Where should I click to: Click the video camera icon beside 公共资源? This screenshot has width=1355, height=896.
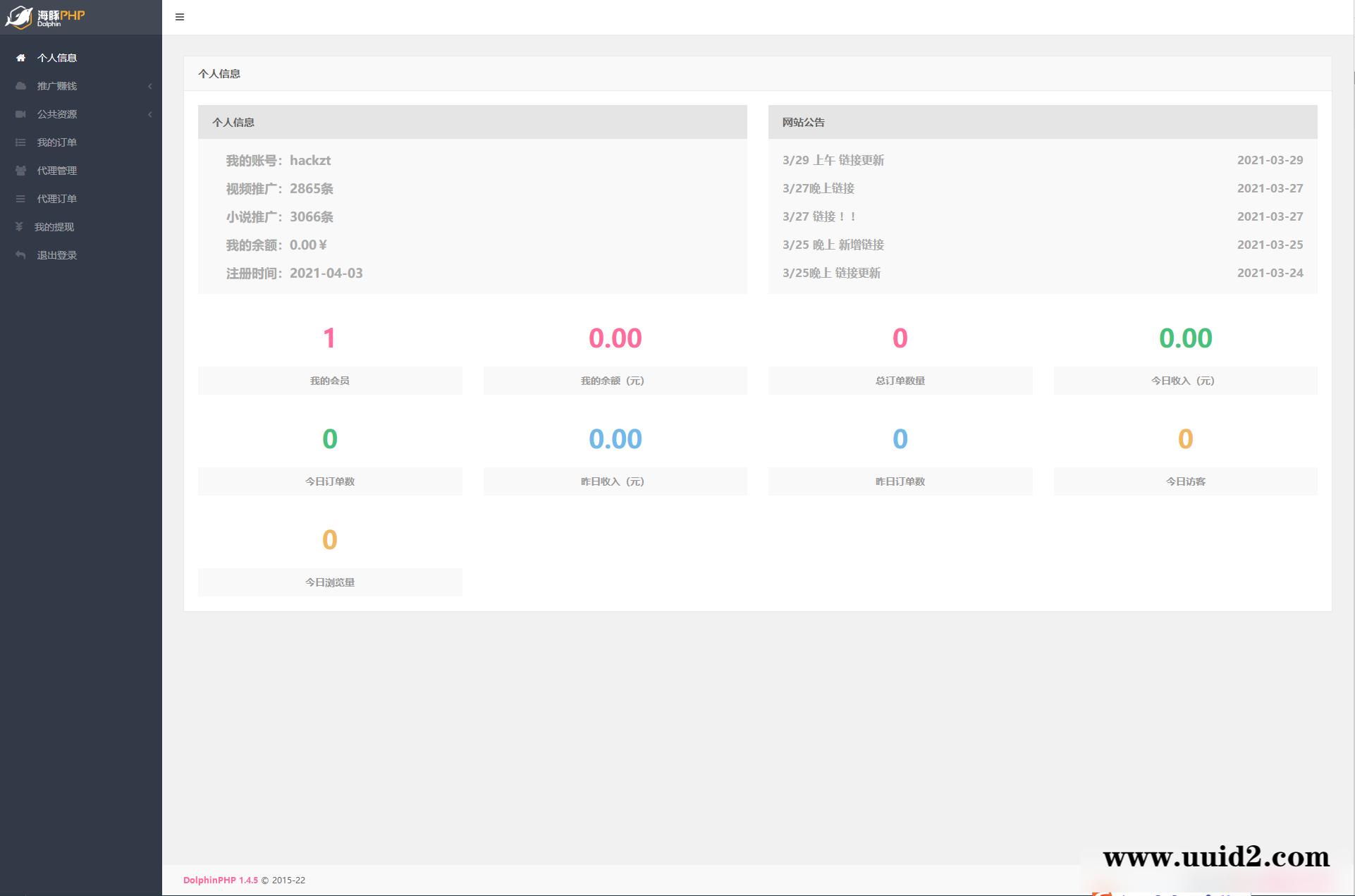tap(20, 114)
